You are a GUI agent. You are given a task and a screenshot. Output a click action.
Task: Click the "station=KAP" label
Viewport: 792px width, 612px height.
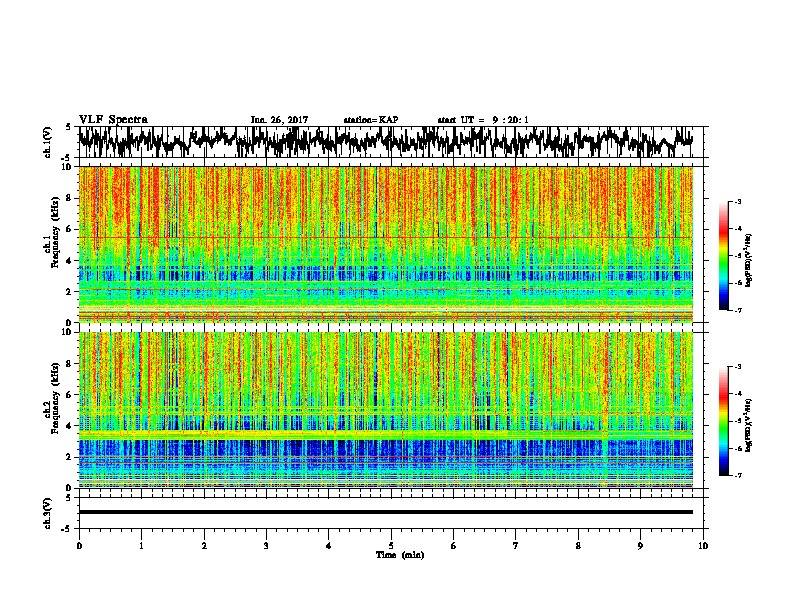(x=371, y=120)
